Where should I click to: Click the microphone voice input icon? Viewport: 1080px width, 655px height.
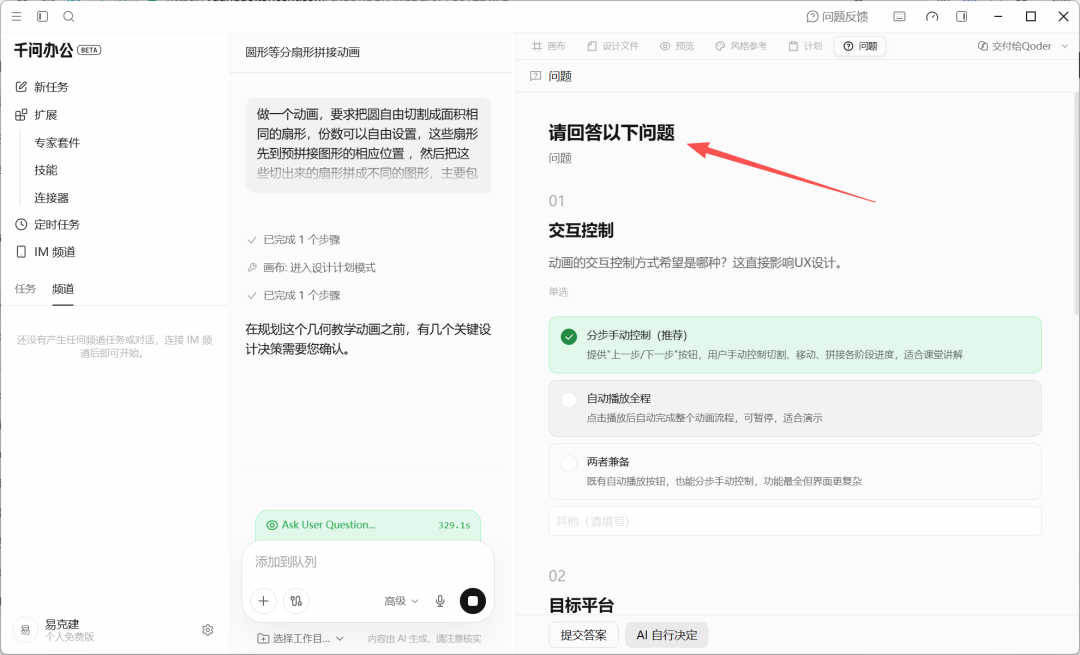440,601
